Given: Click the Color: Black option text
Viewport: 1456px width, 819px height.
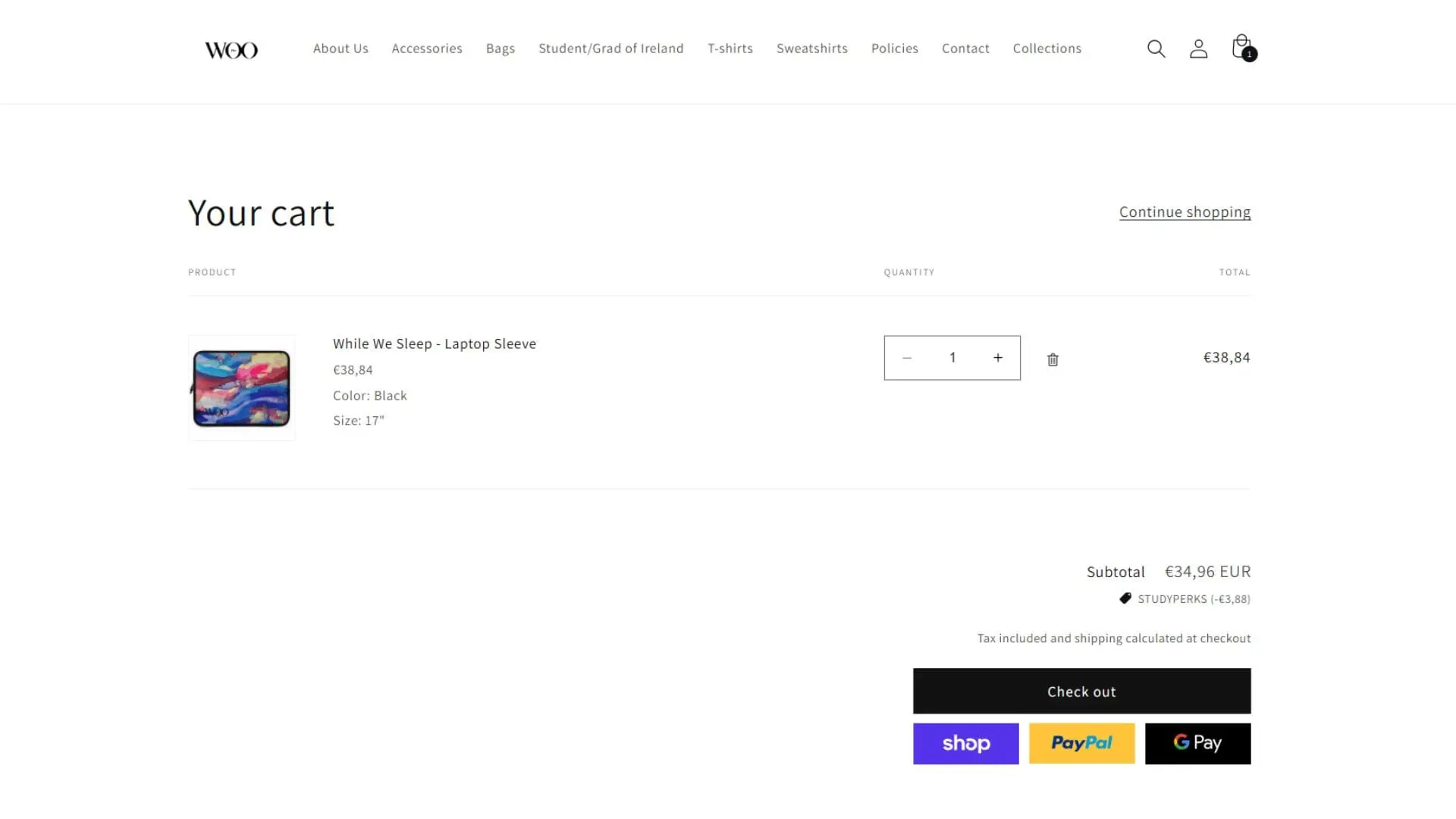Looking at the screenshot, I should tap(370, 396).
